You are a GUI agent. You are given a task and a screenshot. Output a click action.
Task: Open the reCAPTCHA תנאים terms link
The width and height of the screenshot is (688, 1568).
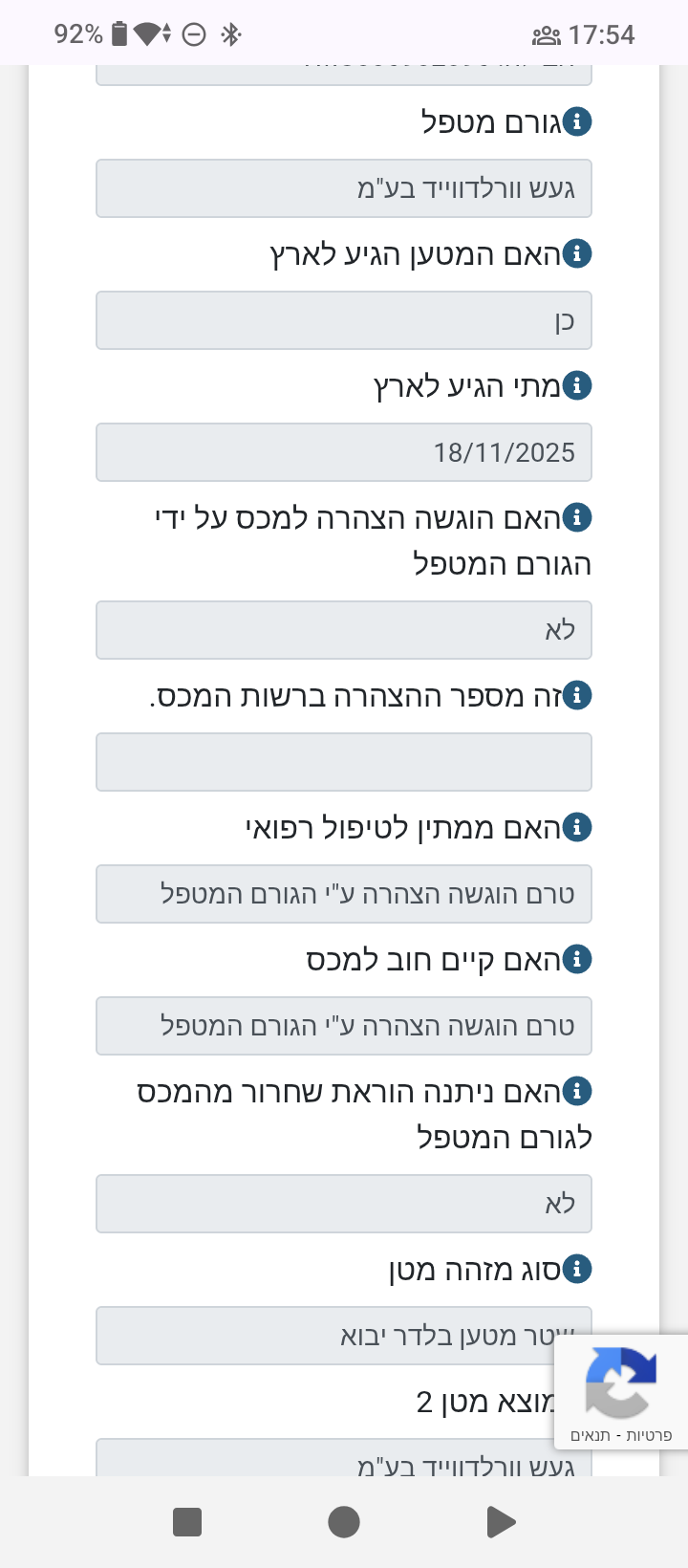click(x=591, y=1435)
